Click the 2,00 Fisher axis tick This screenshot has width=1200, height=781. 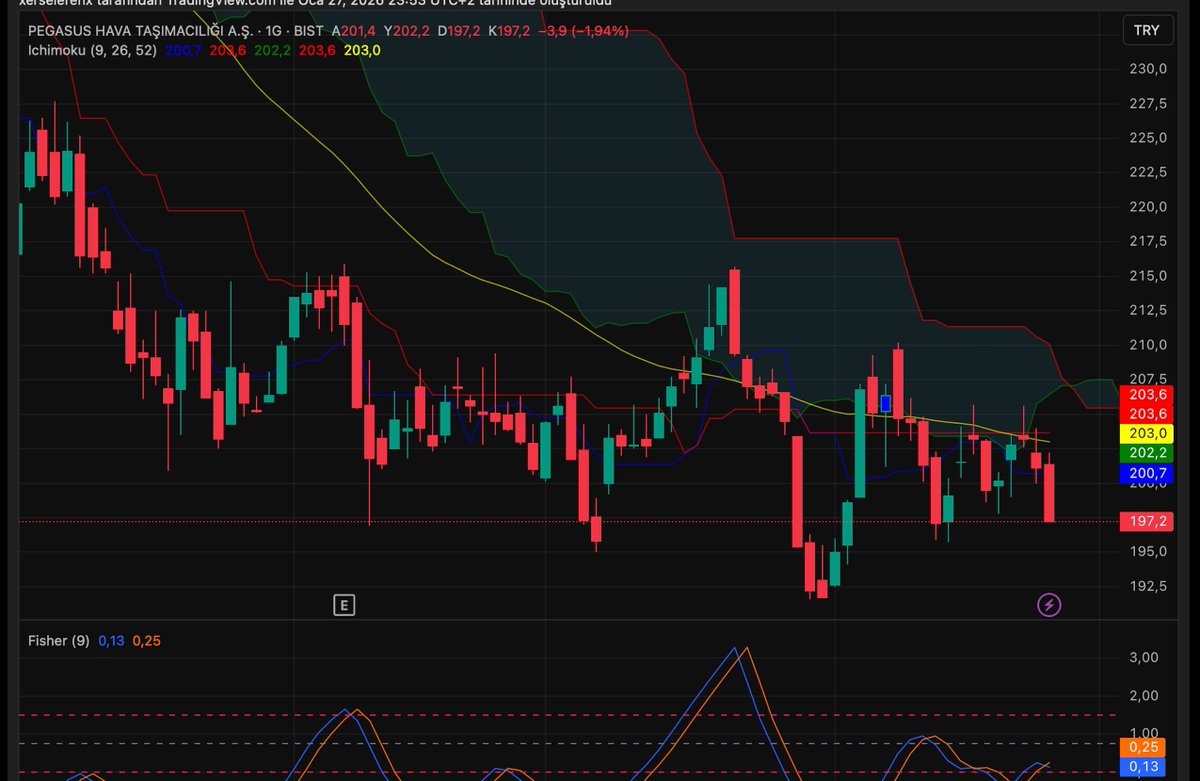pos(1144,695)
